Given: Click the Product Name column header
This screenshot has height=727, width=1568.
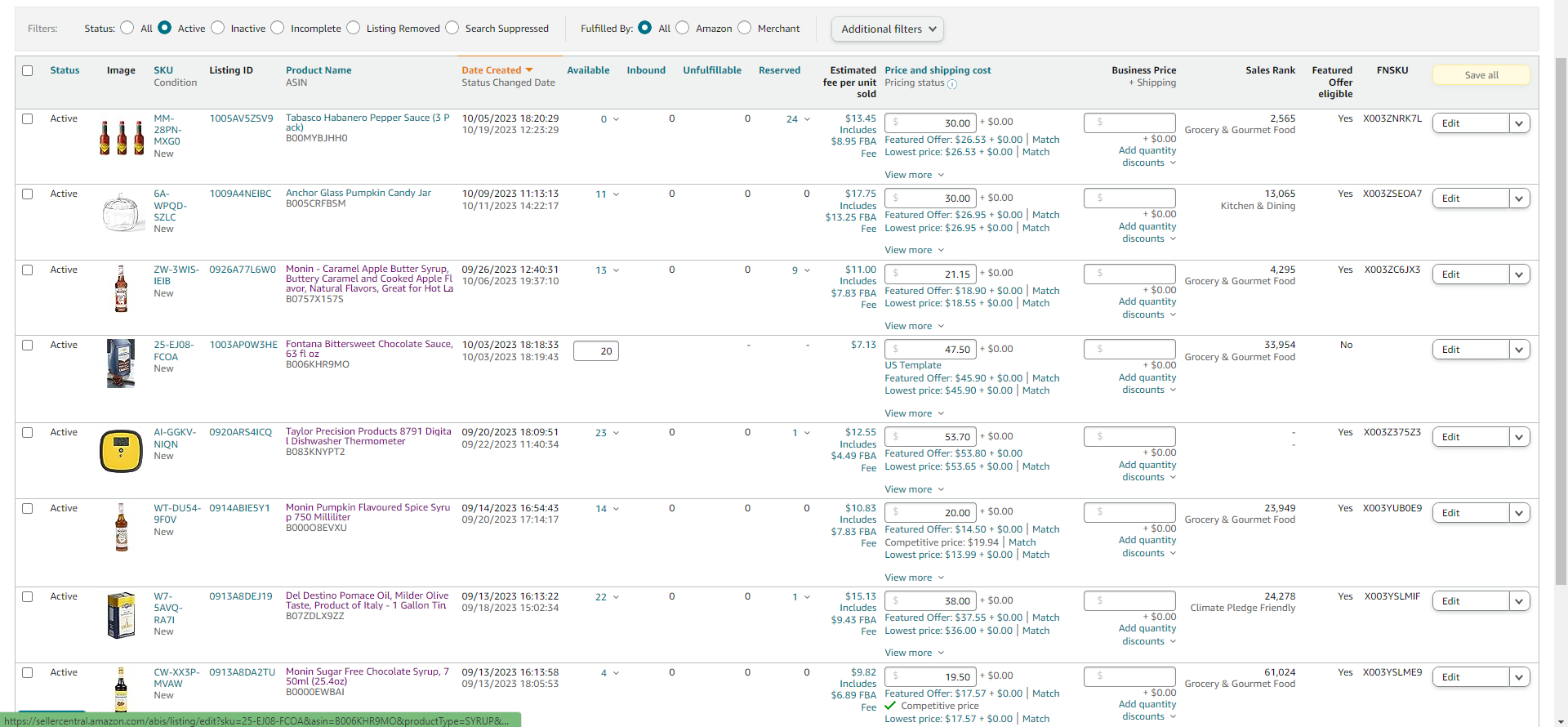Looking at the screenshot, I should 318,70.
